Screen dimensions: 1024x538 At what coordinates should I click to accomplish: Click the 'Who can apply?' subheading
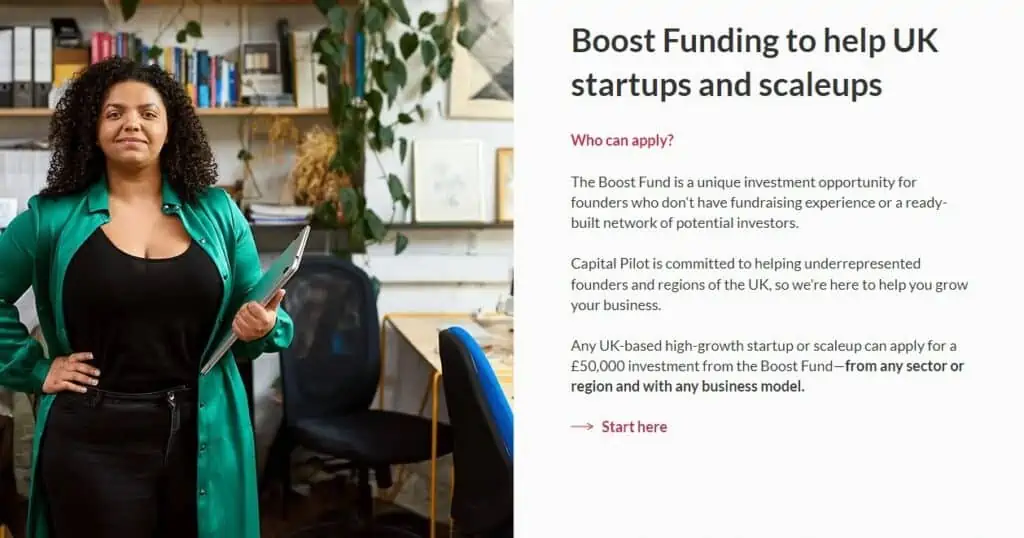622,140
